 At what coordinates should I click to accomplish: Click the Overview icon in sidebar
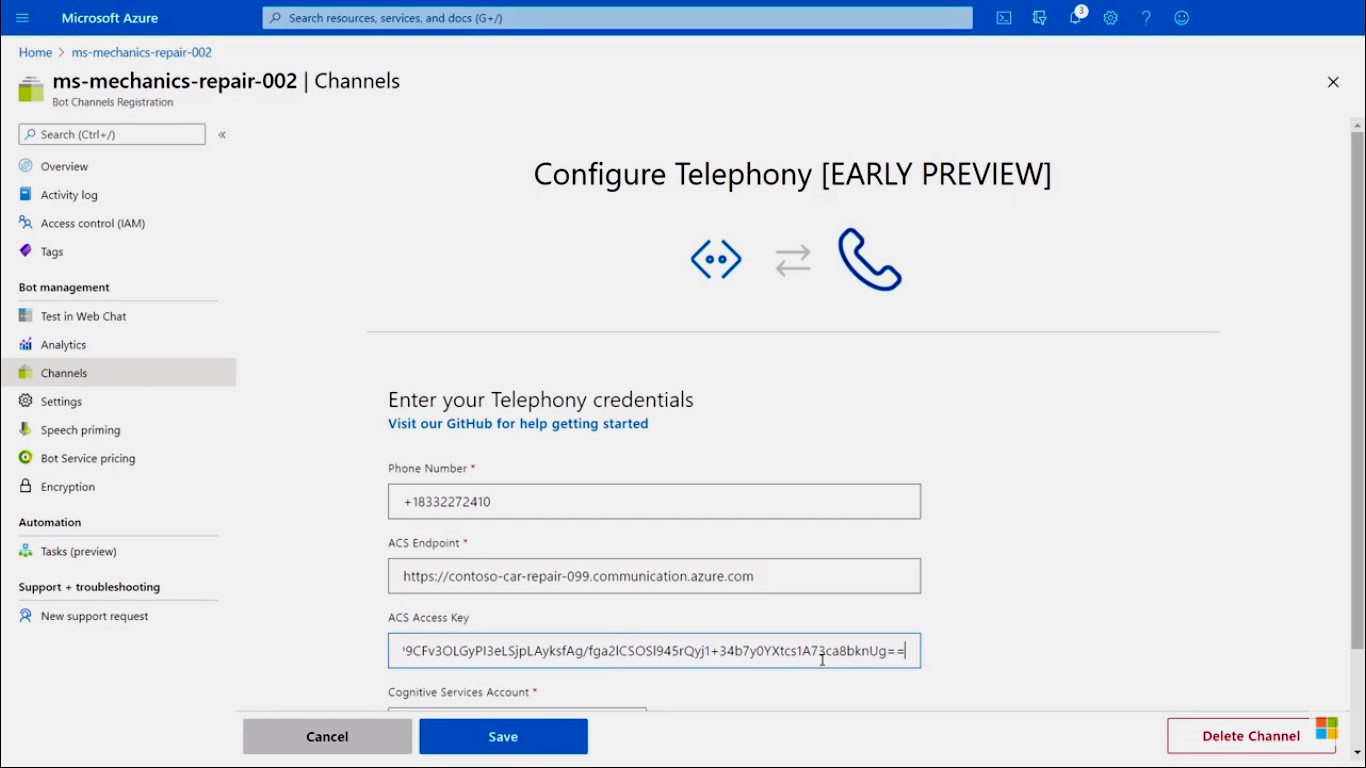26,166
